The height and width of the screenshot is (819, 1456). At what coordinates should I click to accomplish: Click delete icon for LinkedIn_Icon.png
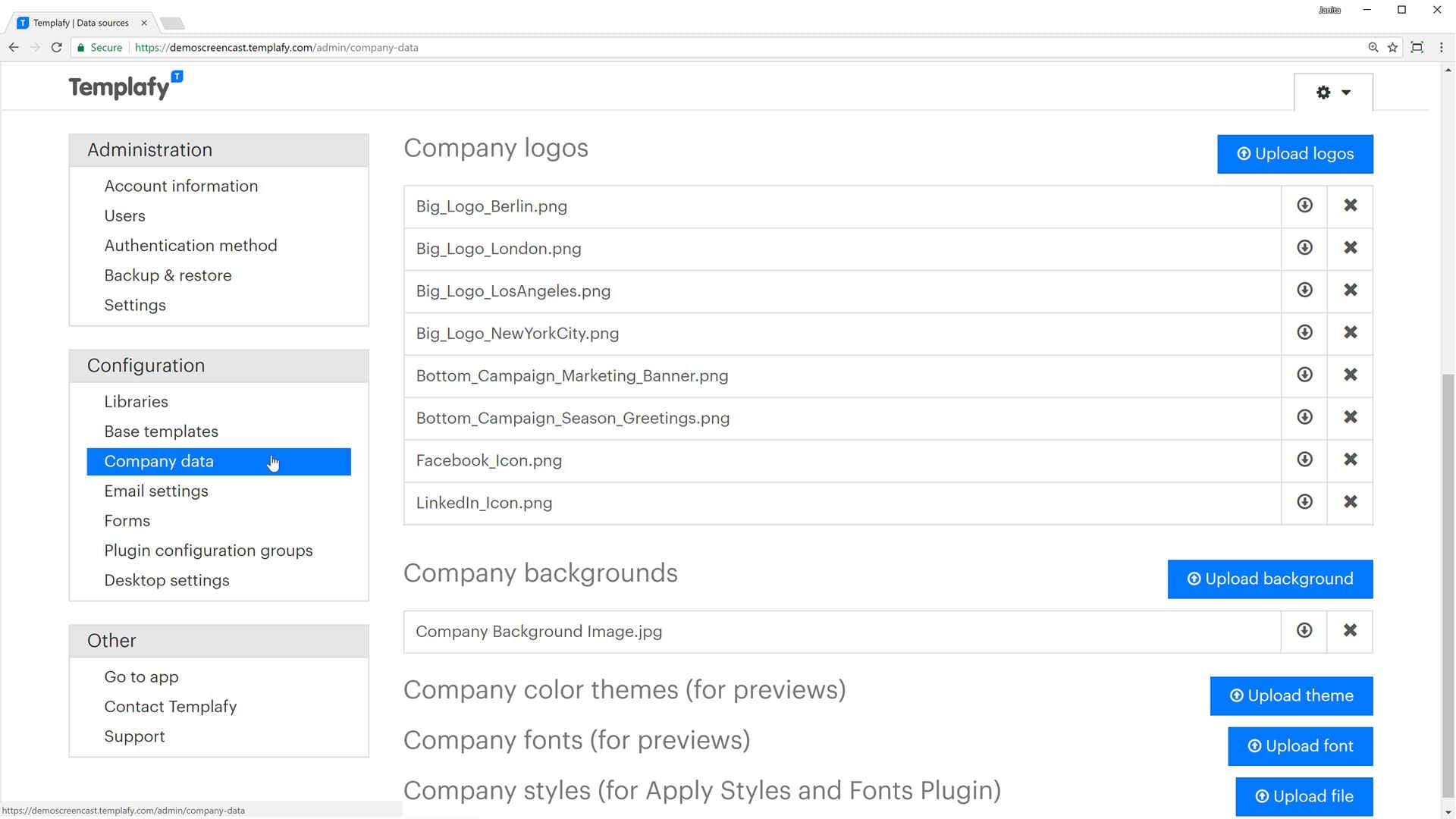point(1351,502)
